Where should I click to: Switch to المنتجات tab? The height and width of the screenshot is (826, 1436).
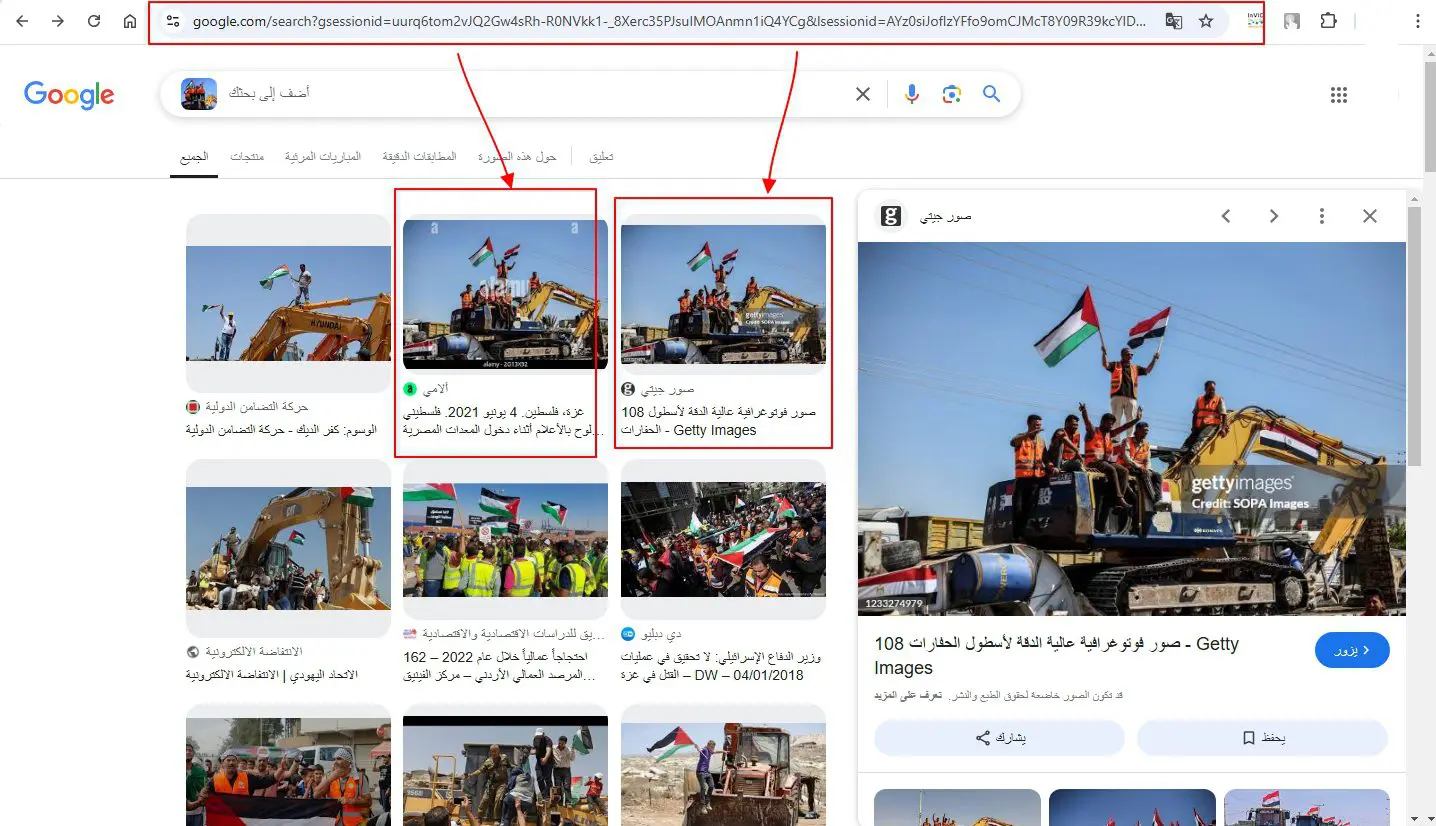click(x=247, y=157)
